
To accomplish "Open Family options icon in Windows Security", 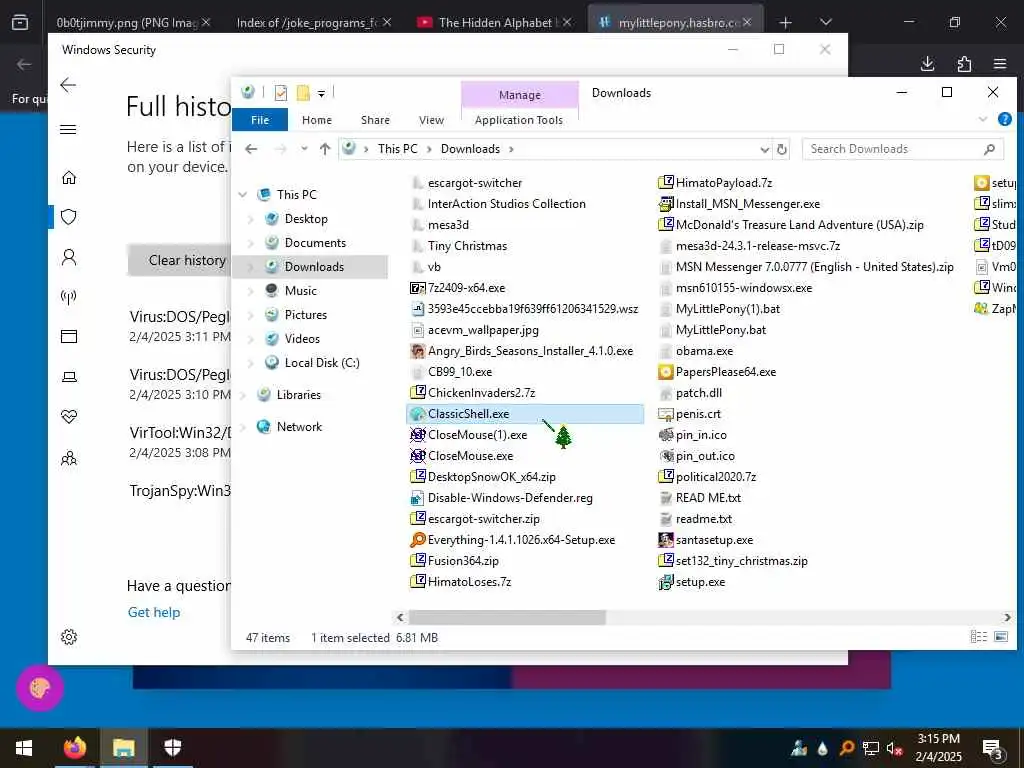I will point(69,458).
